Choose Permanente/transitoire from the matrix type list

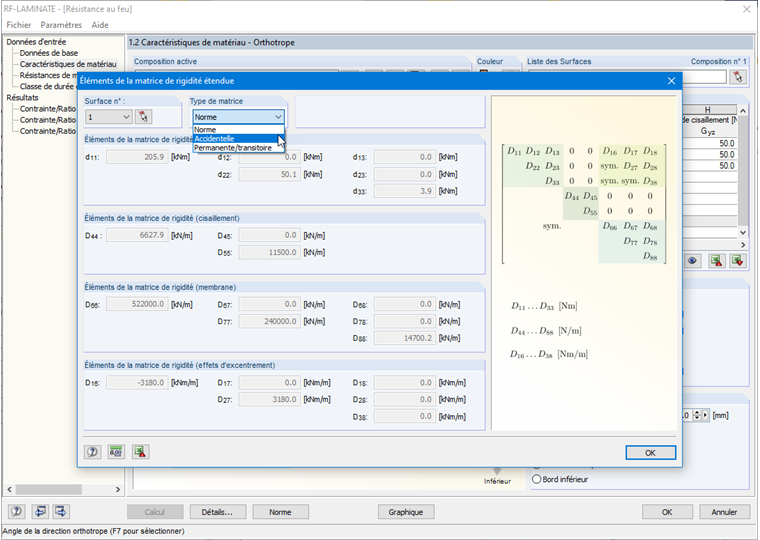click(238, 148)
